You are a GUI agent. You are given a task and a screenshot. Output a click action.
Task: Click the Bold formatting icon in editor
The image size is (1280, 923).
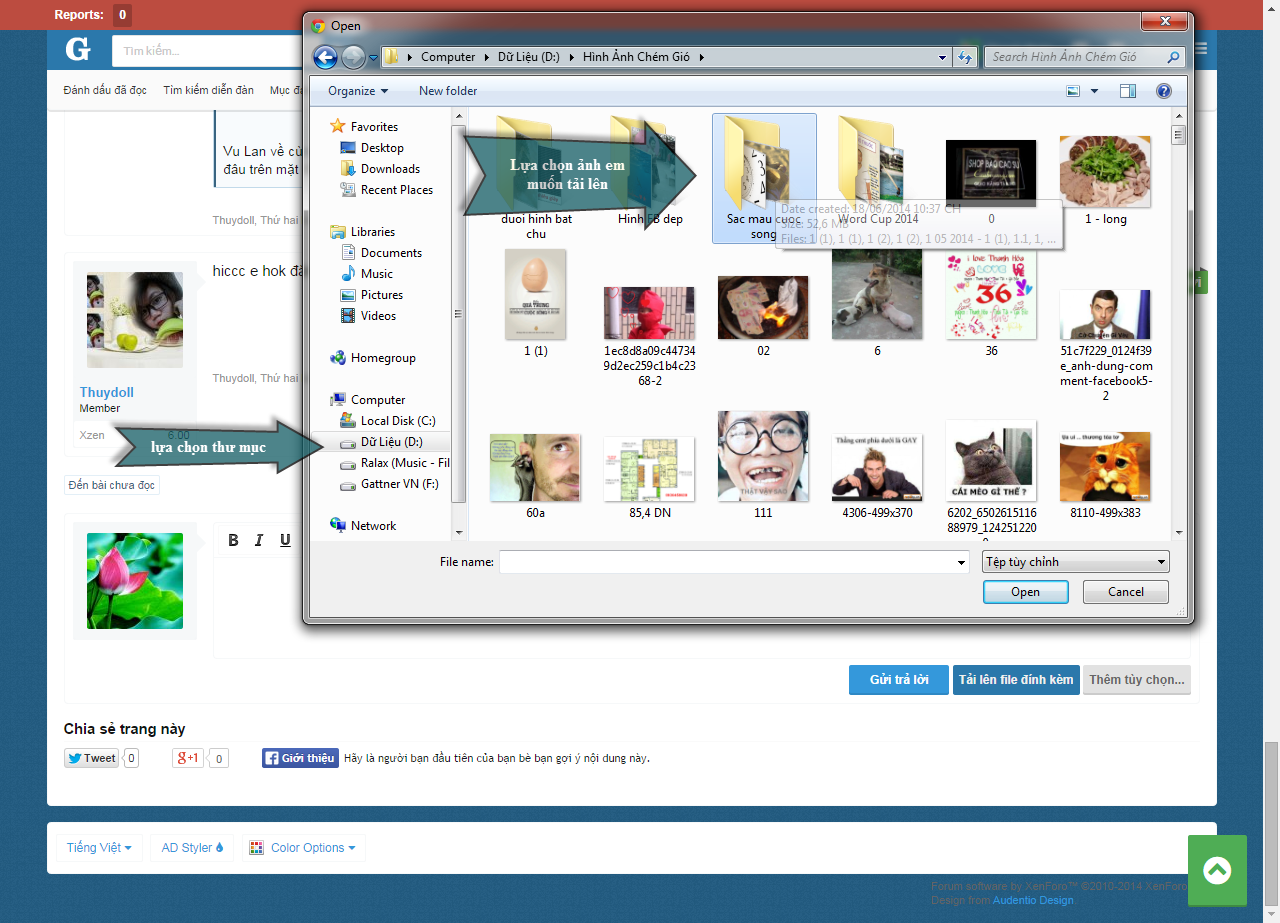pos(233,540)
